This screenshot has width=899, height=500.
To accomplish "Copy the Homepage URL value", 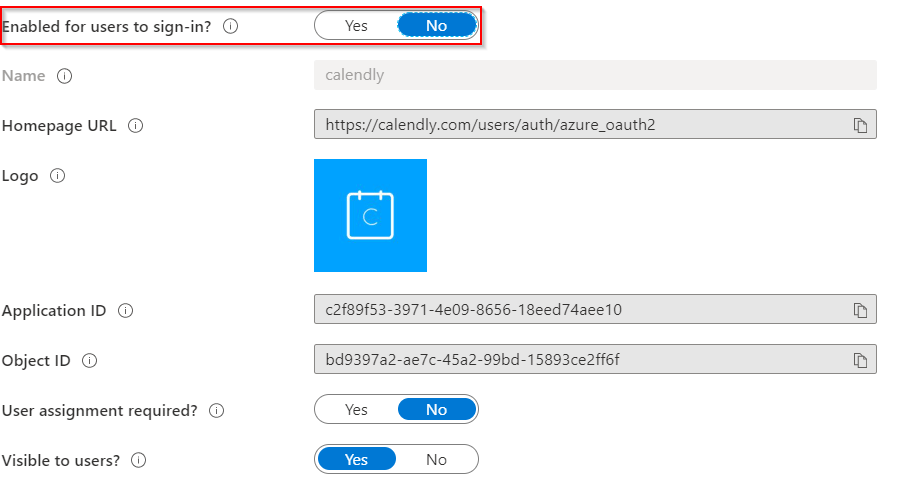I will (x=859, y=125).
